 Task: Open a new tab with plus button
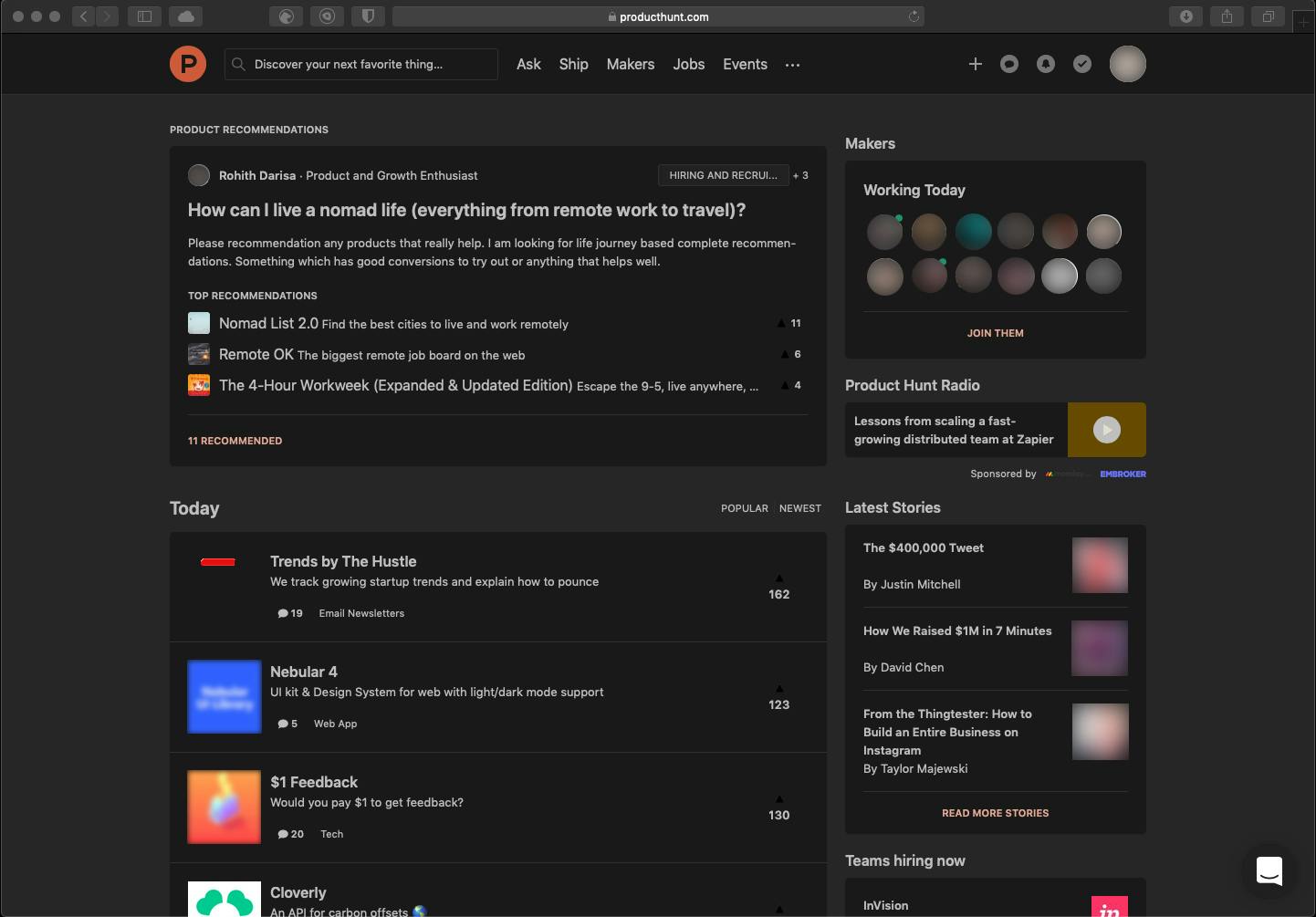[1304, 22]
